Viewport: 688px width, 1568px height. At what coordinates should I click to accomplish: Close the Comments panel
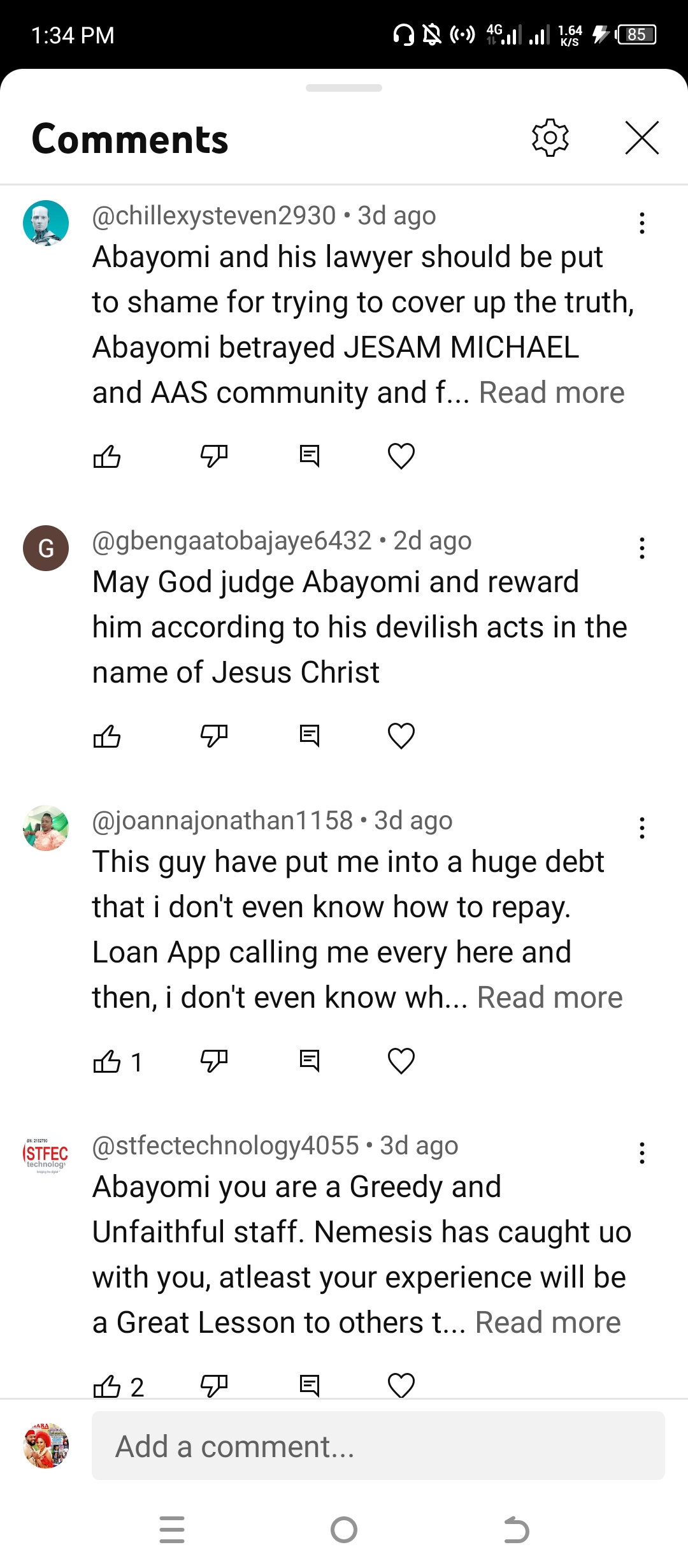pos(641,138)
